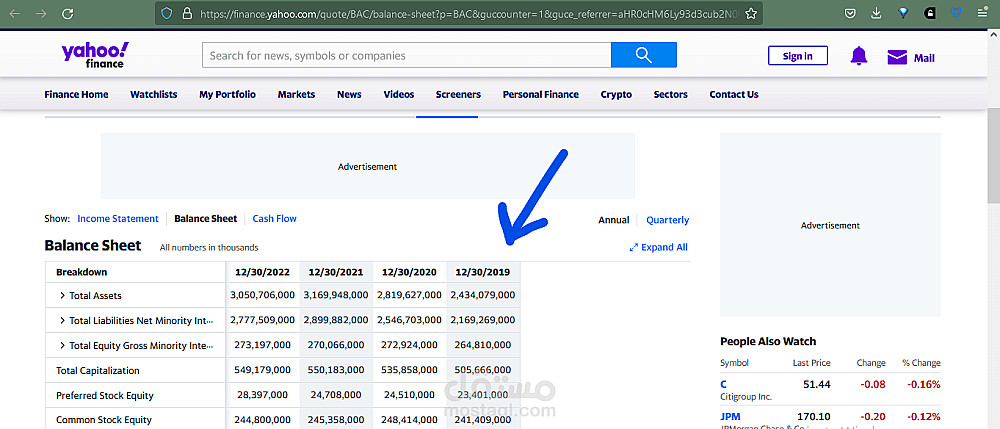Viewport: 1000px width, 429px height.
Task: Click the 12/30/2021 column header
Action: [336, 272]
